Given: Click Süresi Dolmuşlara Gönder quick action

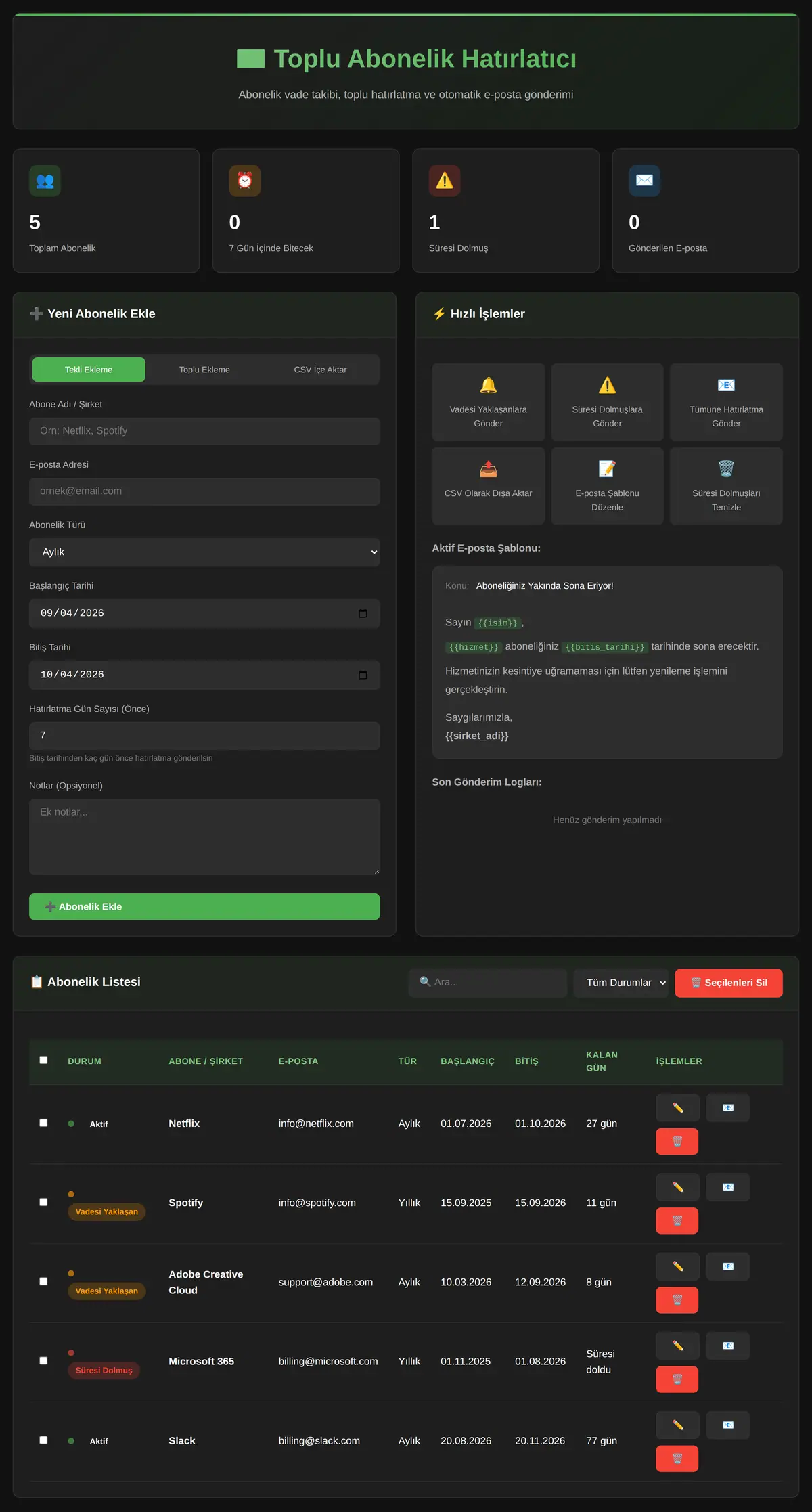Looking at the screenshot, I should click(x=608, y=402).
